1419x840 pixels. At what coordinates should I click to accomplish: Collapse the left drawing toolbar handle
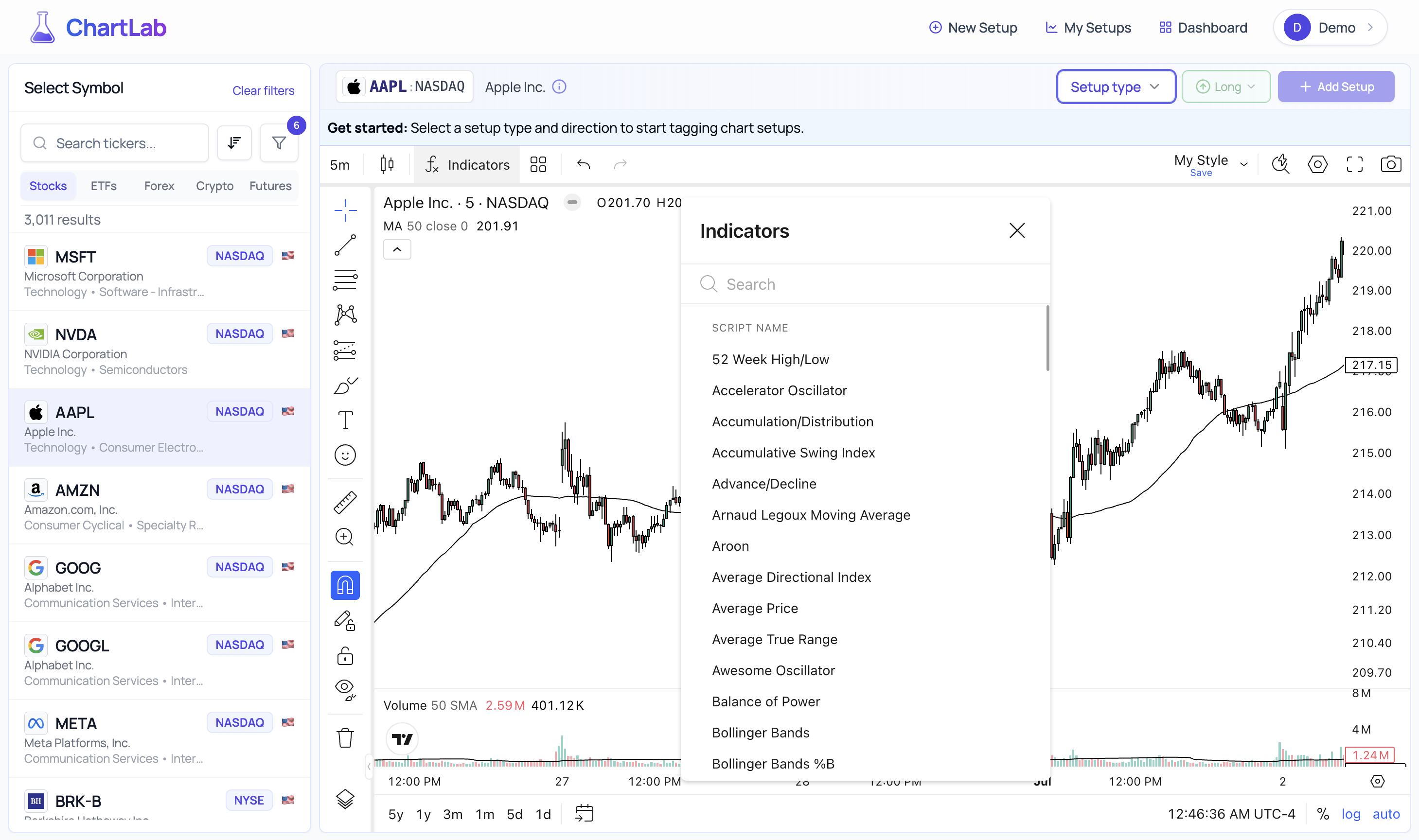pos(369,767)
